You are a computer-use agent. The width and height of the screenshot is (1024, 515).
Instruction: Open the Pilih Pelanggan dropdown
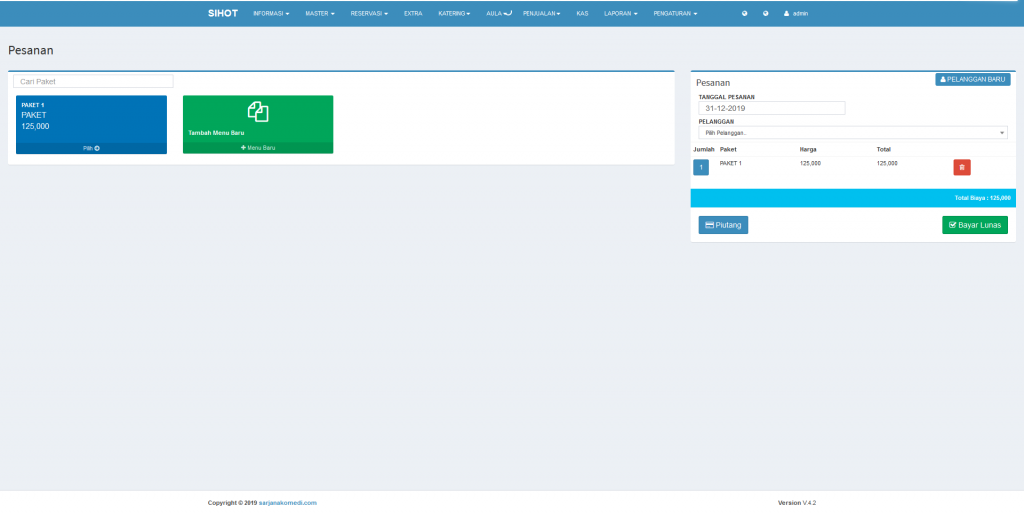pyautogui.click(x=853, y=133)
